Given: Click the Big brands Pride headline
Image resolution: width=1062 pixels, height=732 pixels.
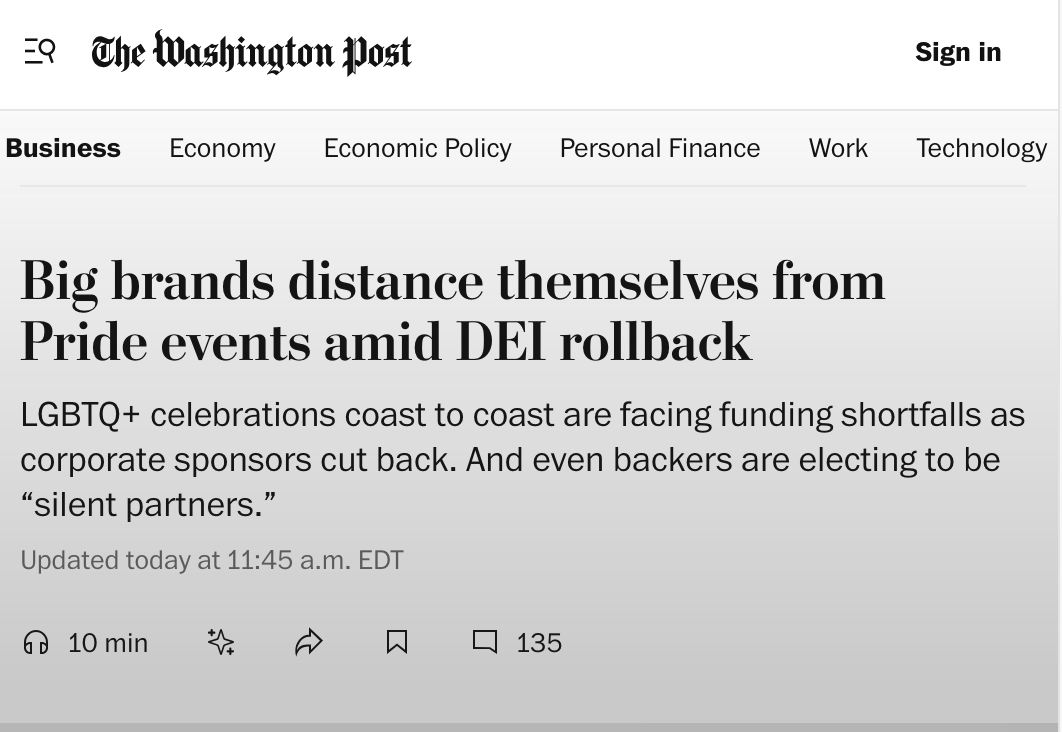Looking at the screenshot, I should 452,311.
